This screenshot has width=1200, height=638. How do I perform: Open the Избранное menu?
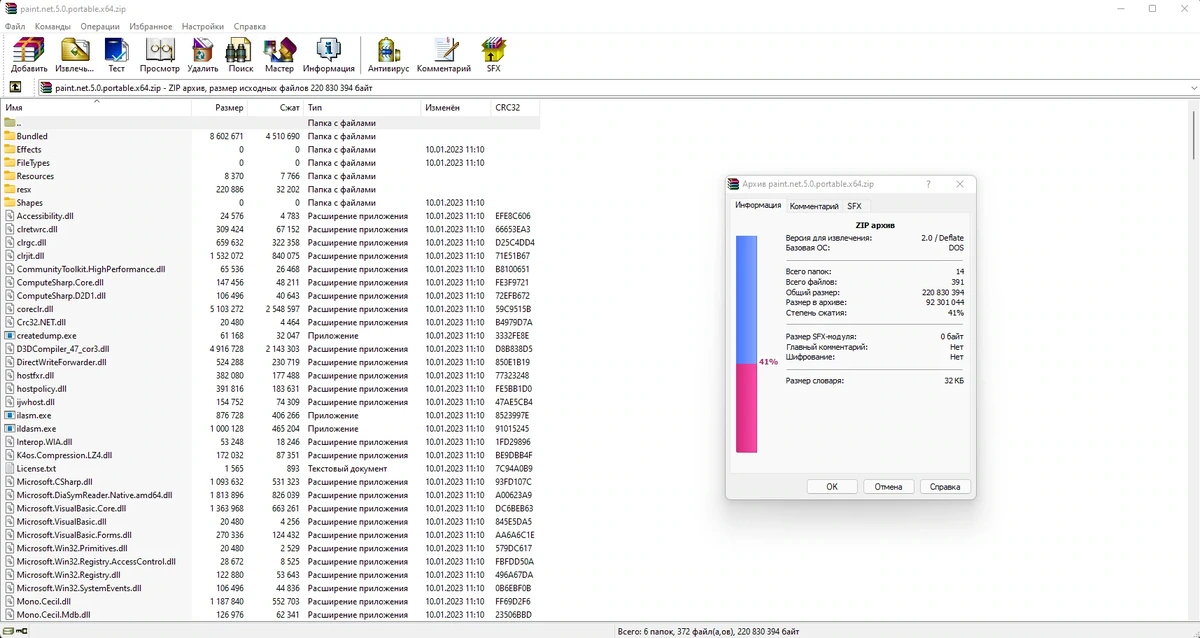point(150,26)
